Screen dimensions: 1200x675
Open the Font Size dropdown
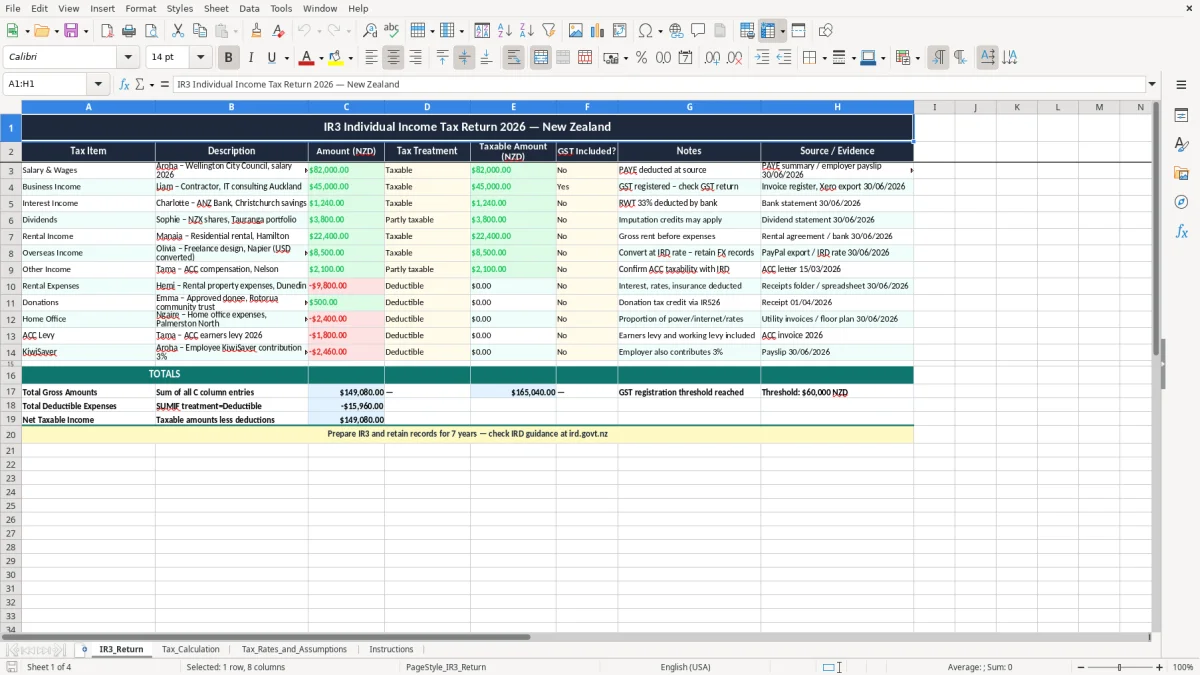[x=200, y=58]
